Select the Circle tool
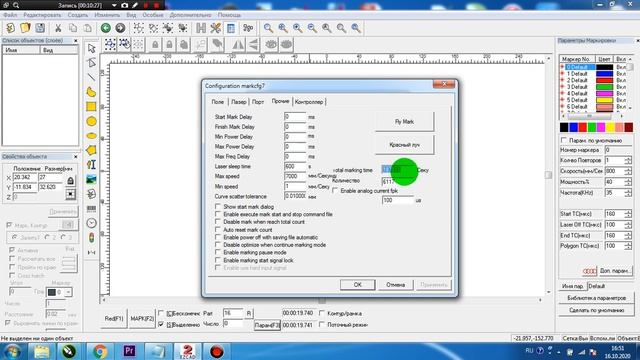 pos(91,121)
